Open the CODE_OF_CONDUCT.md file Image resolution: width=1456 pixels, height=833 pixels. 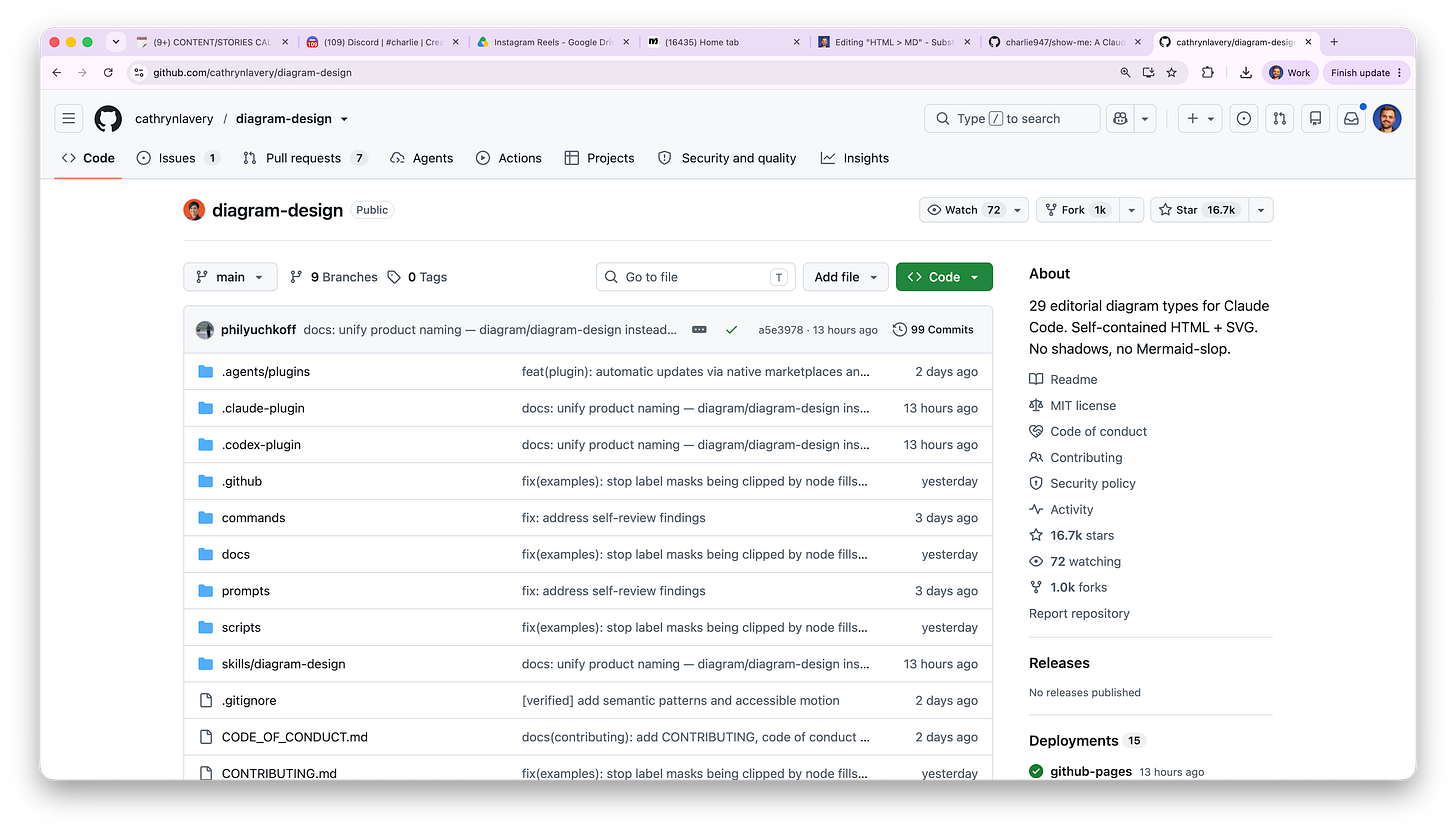(x=295, y=737)
